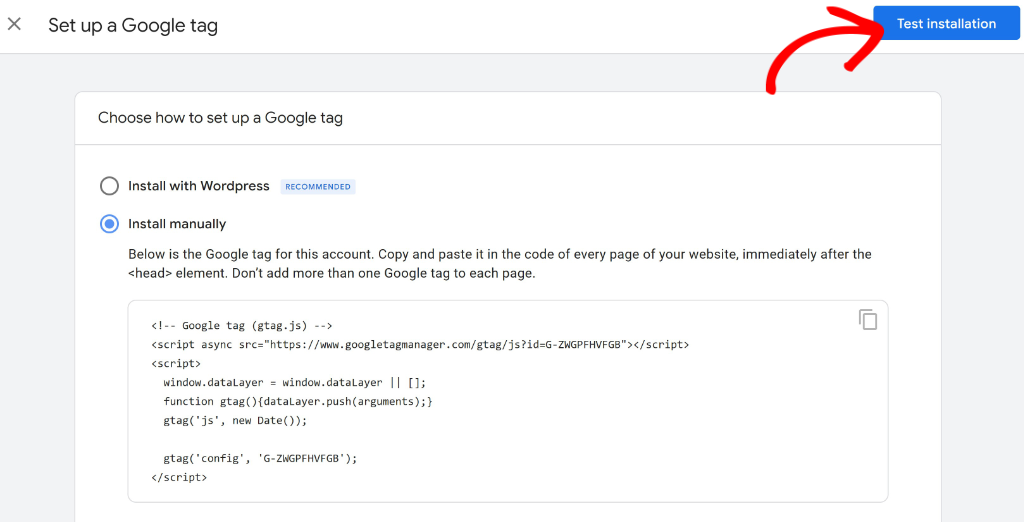Click the RECOMMENDED badge label

click(x=318, y=187)
